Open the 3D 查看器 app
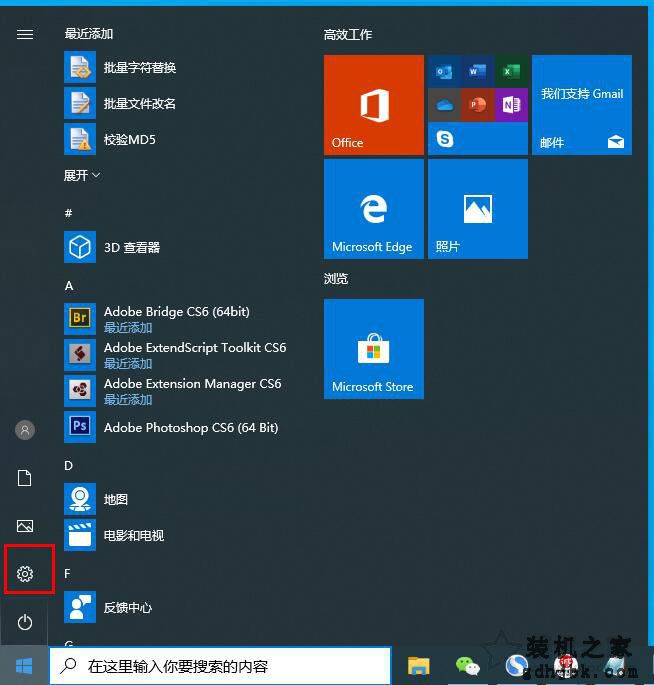The image size is (654, 685). point(112,247)
